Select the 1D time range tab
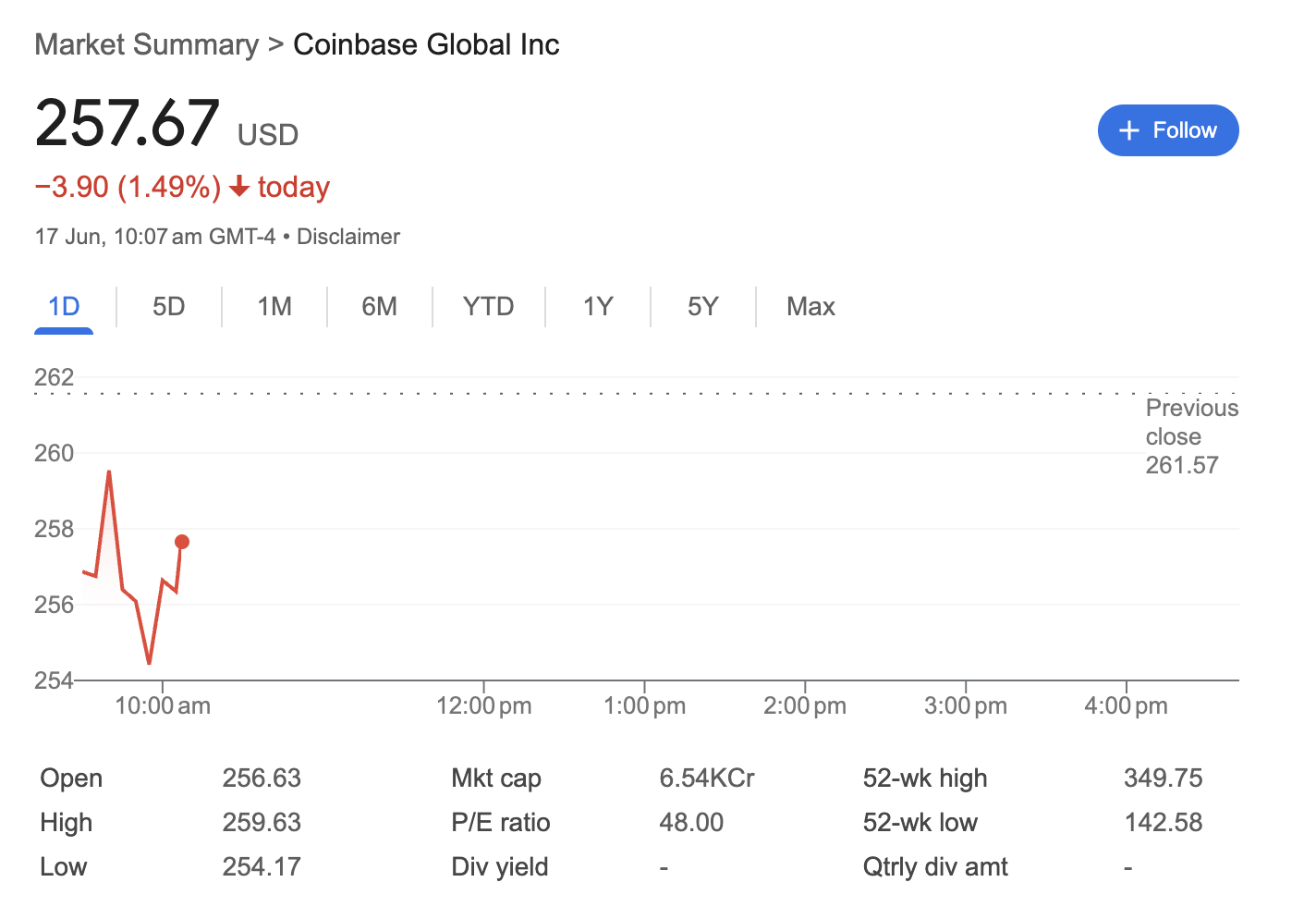 click(64, 307)
